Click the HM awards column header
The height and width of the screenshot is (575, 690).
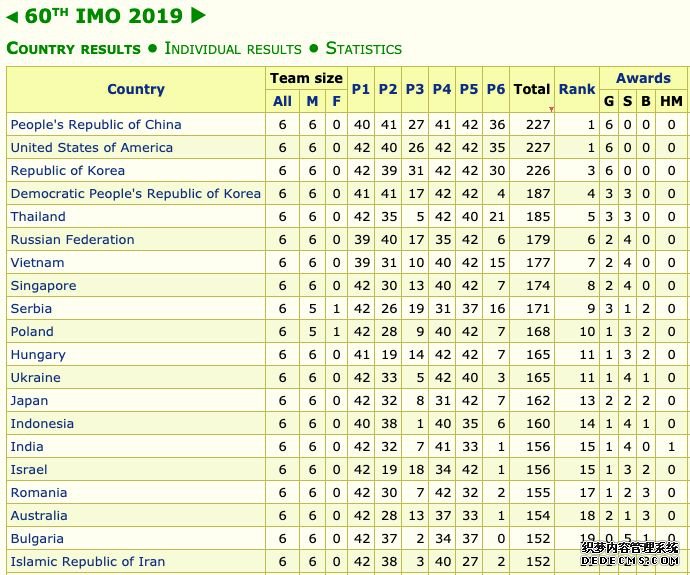coord(671,101)
